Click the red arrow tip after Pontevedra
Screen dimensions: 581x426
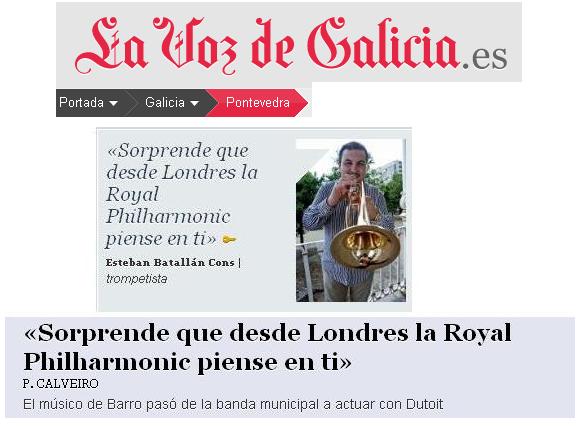301,103
